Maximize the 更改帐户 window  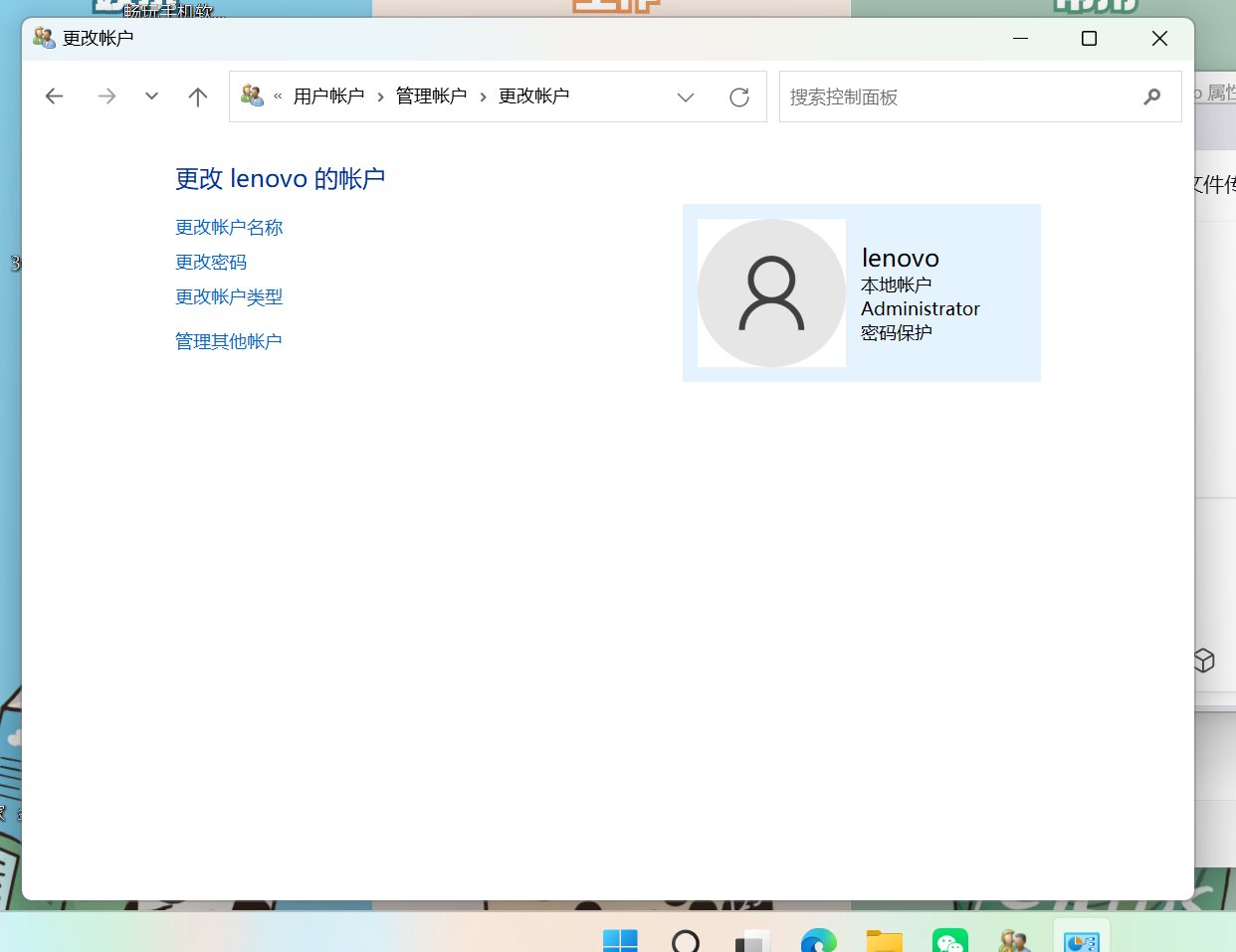(1089, 38)
